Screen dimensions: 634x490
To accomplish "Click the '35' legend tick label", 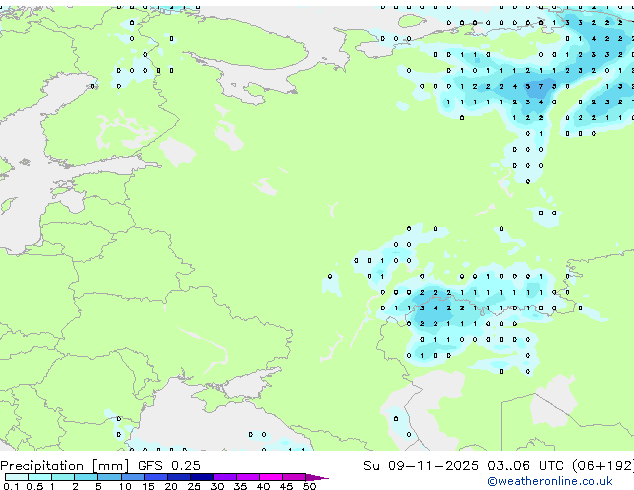I will click(x=240, y=486).
